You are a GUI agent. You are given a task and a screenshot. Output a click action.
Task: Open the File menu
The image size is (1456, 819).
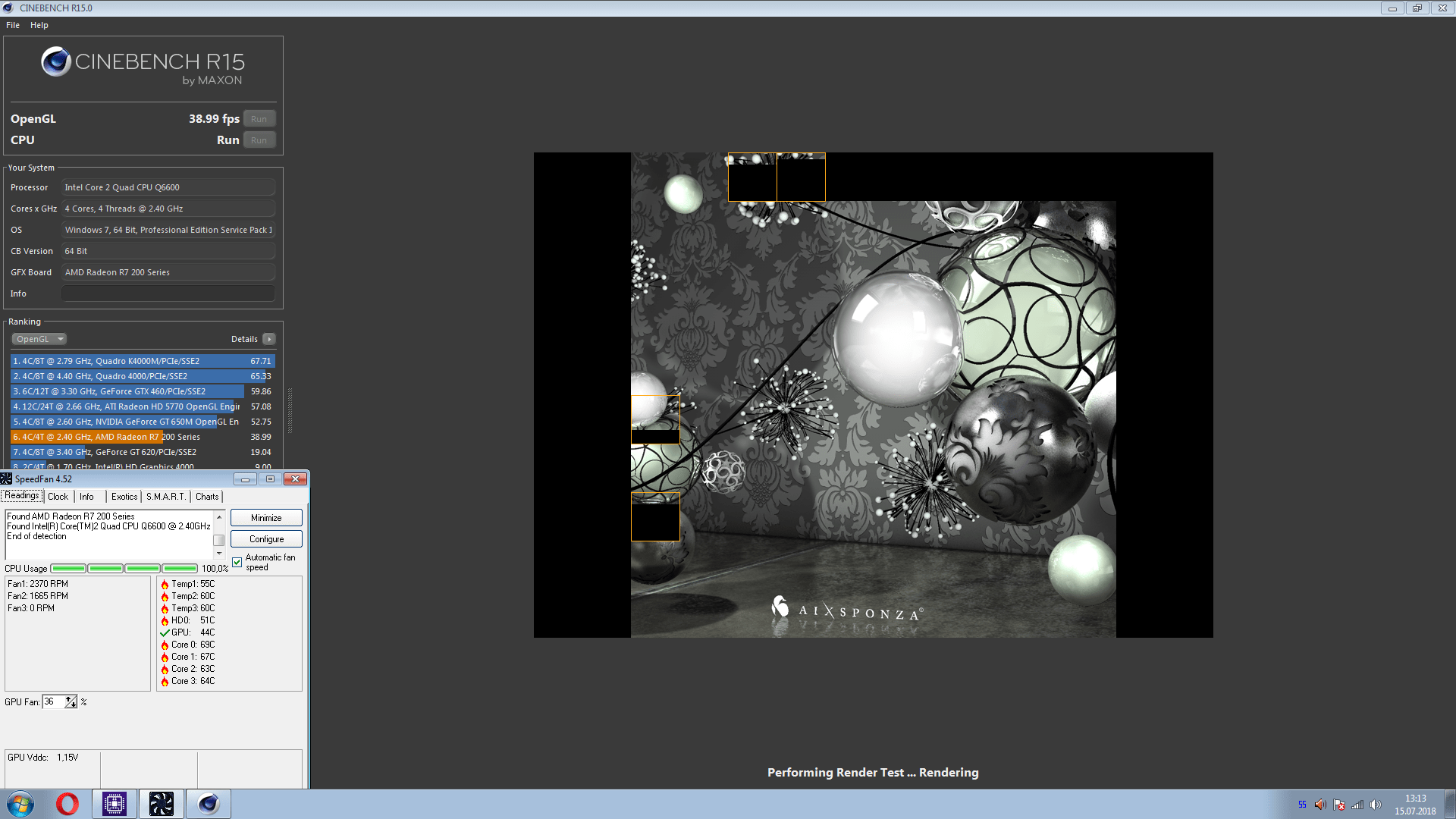point(13,25)
